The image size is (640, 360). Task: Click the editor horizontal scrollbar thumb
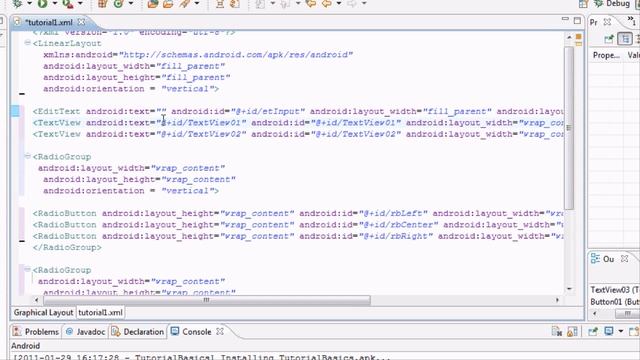point(207,300)
